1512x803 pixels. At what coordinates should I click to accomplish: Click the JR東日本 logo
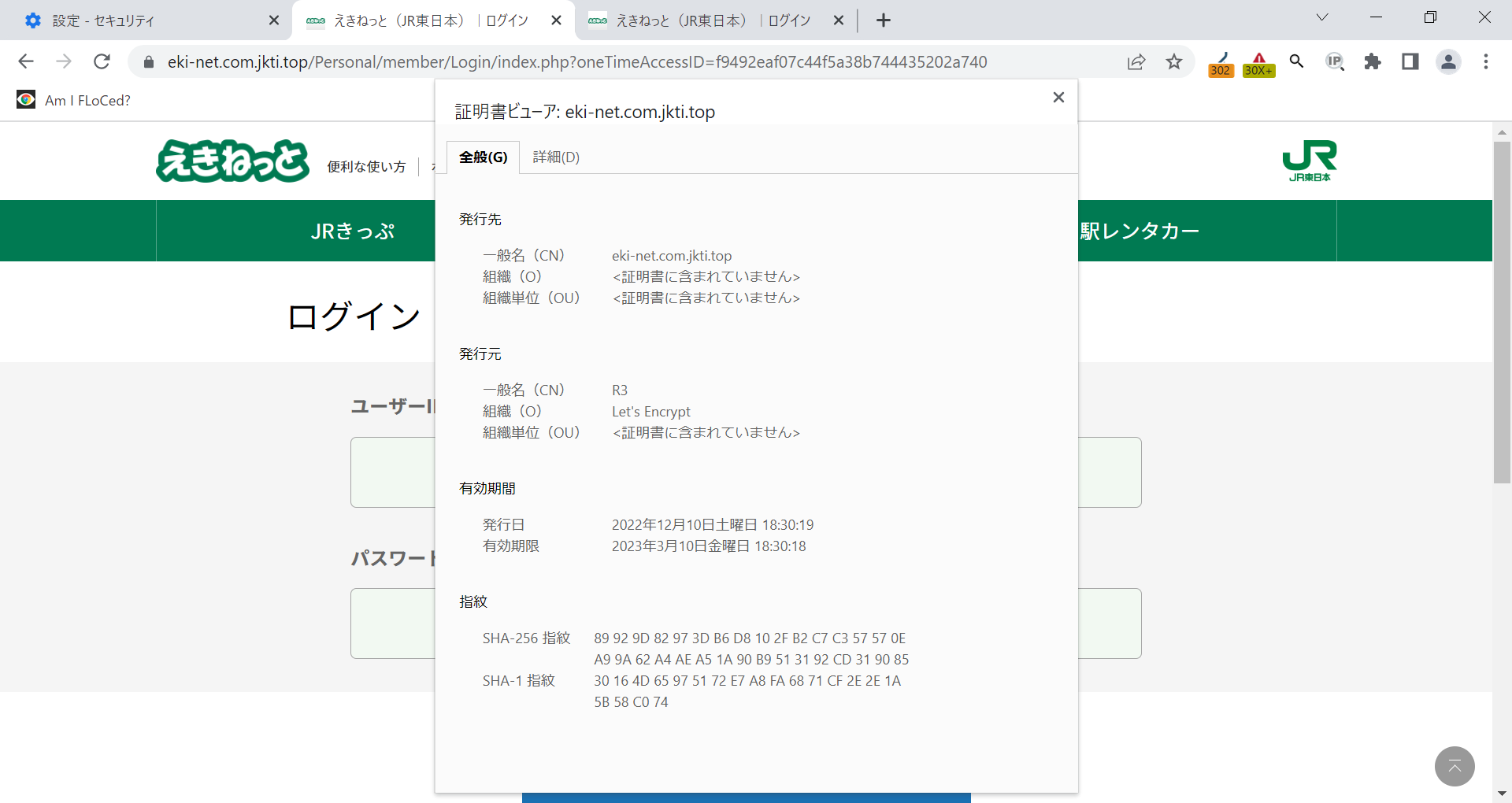pos(1310,161)
